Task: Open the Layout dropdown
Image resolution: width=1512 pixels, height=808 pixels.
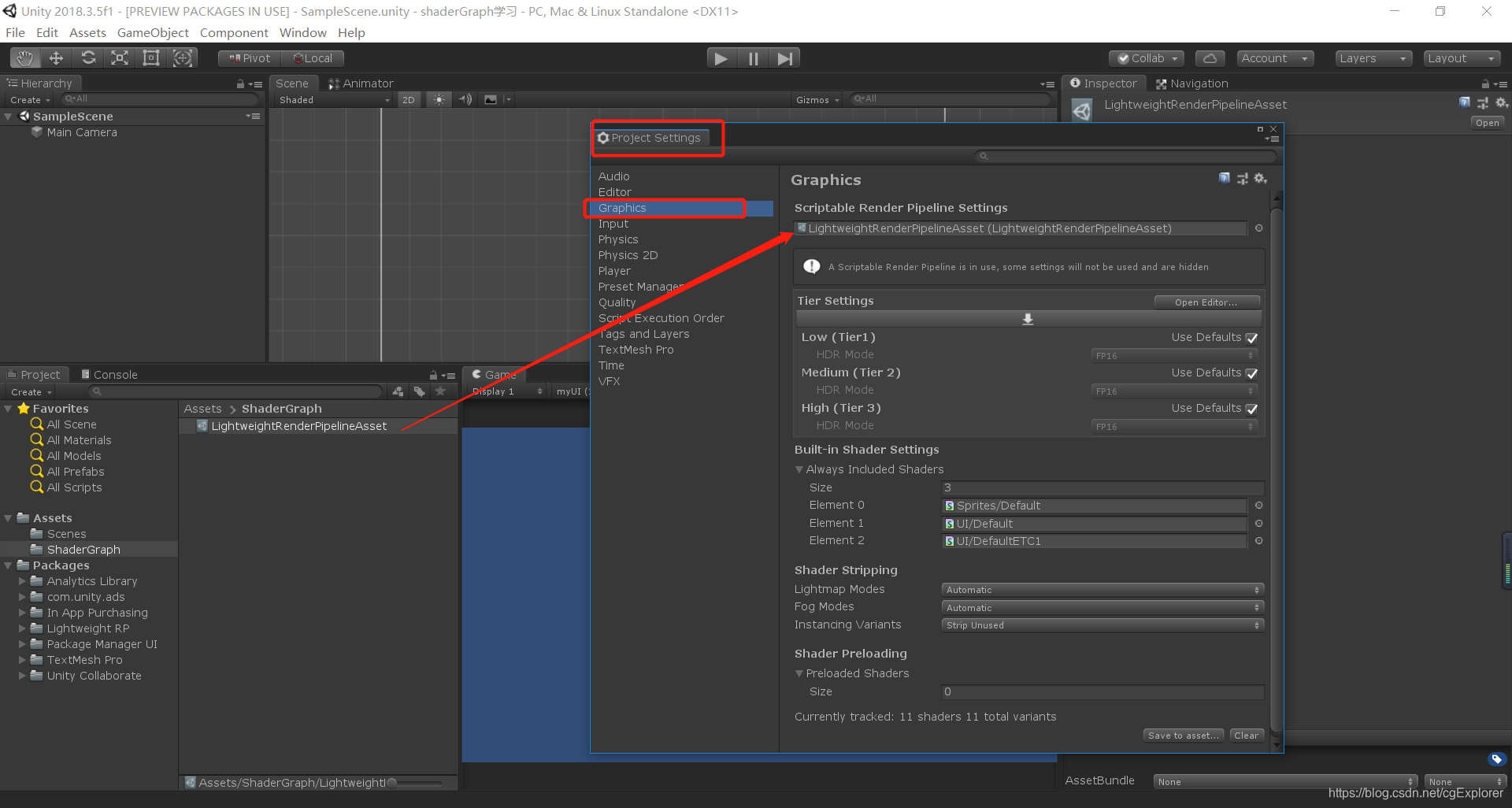Action: pyautogui.click(x=1462, y=58)
